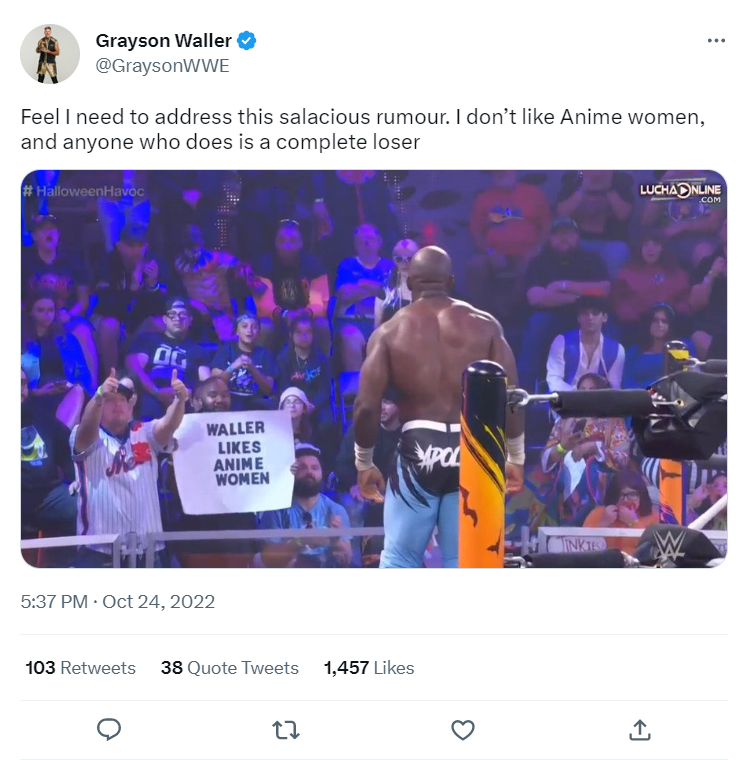Click the WWE logo on the turnbuckle
748x760 pixels.
(670, 545)
